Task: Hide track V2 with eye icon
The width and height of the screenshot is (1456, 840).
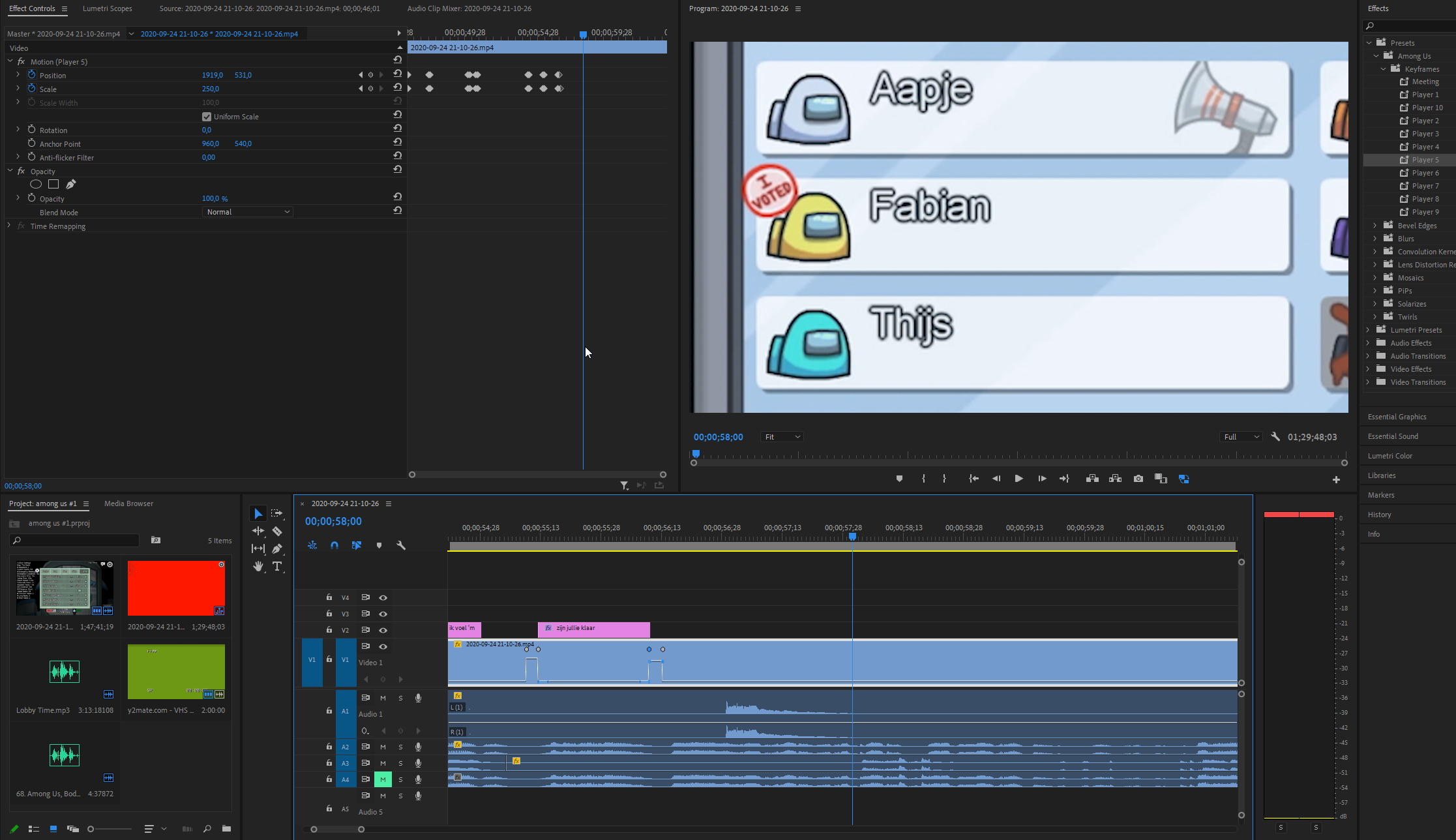Action: pyautogui.click(x=383, y=630)
